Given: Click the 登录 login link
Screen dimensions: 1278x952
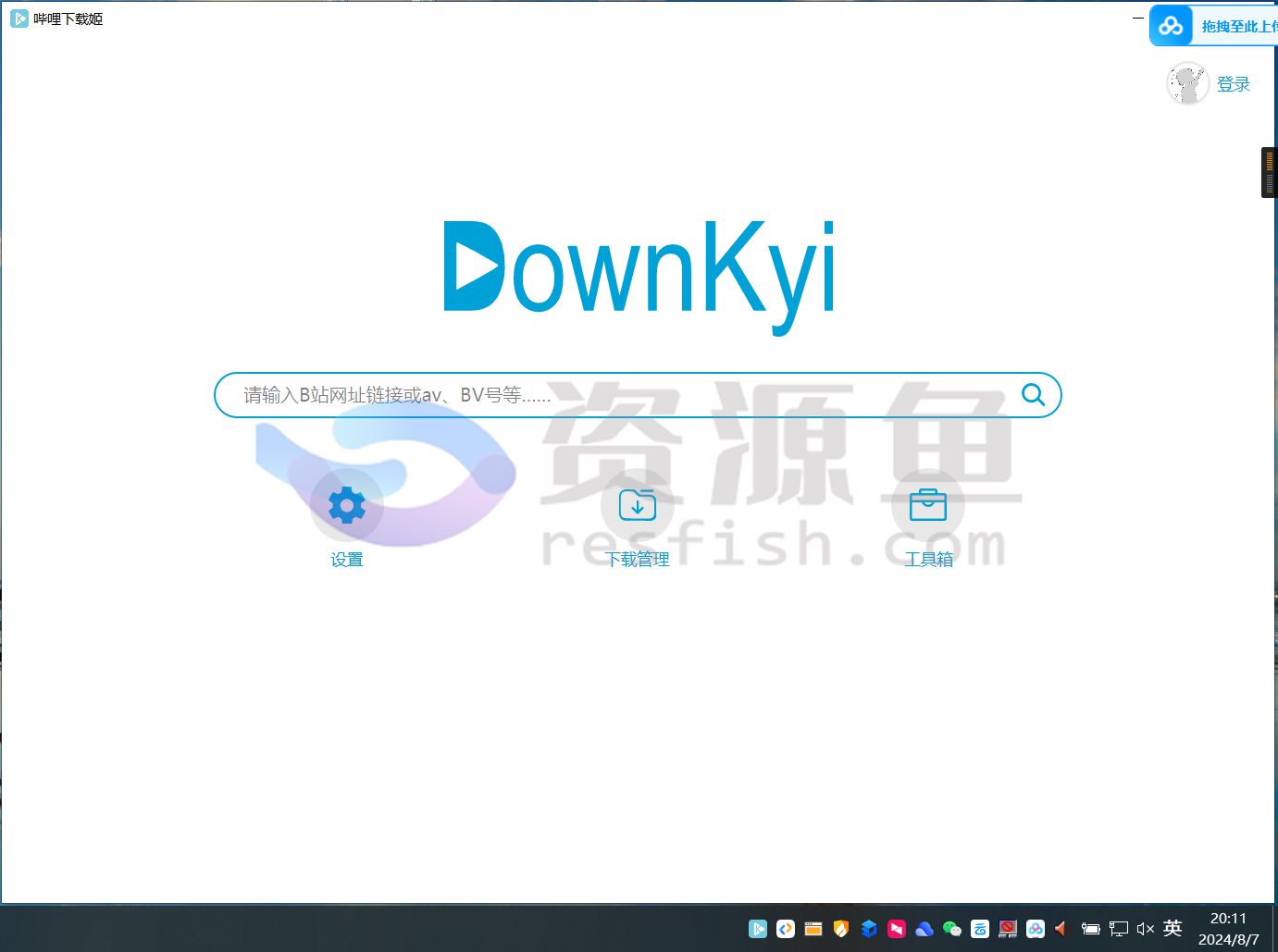Looking at the screenshot, I should click(x=1234, y=84).
